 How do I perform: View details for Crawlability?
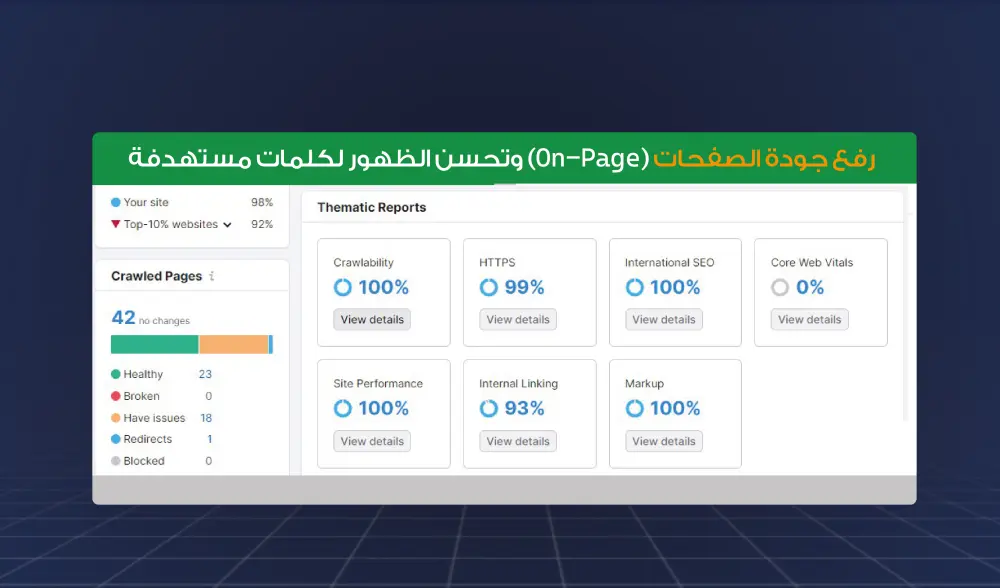pyautogui.click(x=372, y=319)
